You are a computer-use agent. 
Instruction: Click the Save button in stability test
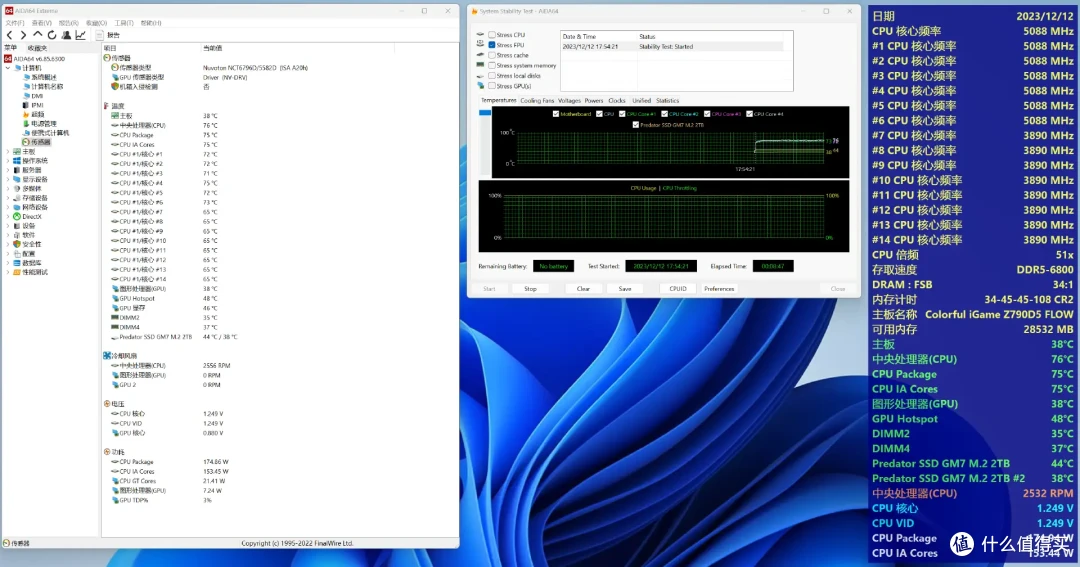pyautogui.click(x=625, y=289)
